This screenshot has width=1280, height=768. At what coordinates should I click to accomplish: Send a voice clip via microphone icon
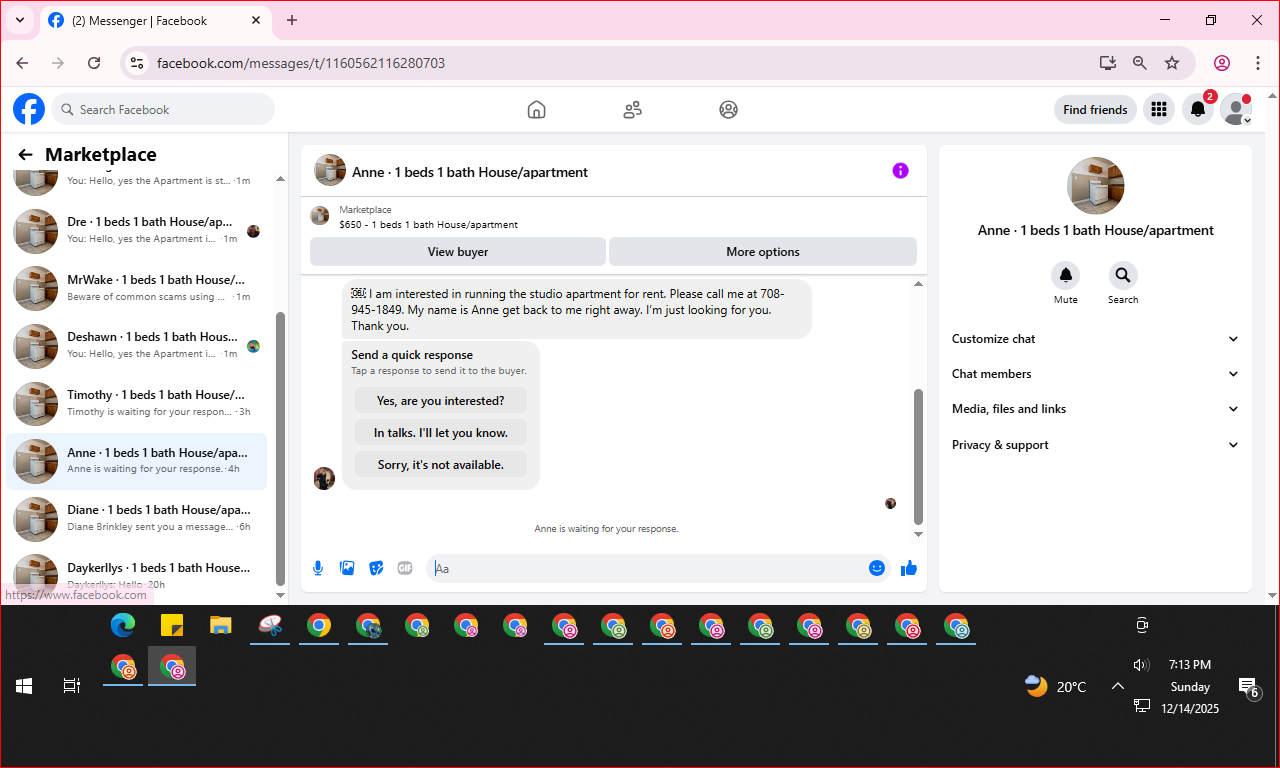tap(318, 568)
